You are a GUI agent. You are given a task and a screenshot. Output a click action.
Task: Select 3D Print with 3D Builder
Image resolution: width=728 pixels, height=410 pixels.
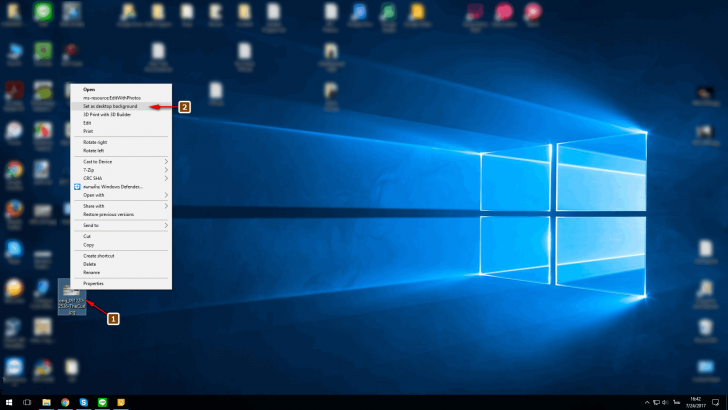(121, 115)
